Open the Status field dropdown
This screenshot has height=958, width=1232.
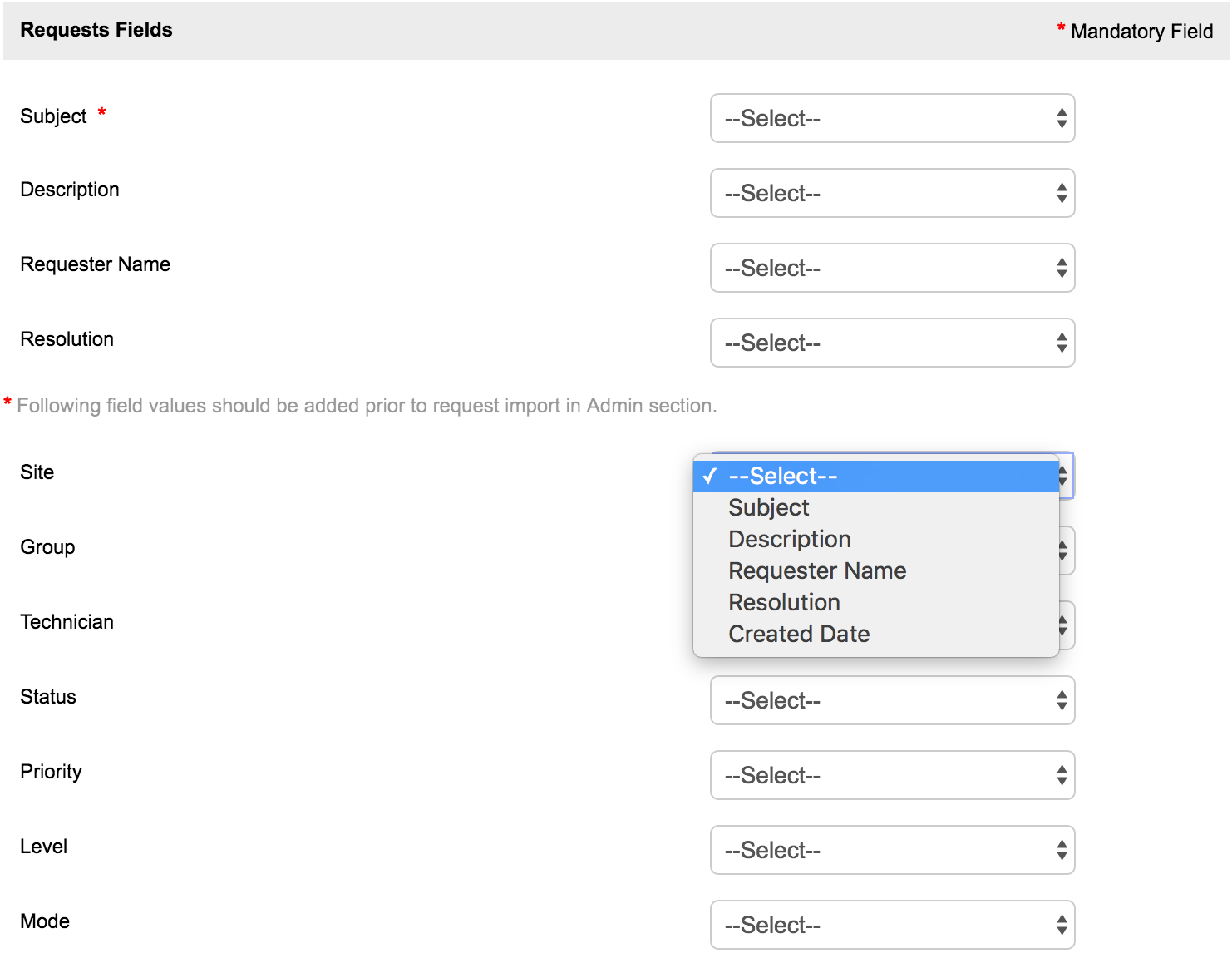pyautogui.click(x=891, y=700)
